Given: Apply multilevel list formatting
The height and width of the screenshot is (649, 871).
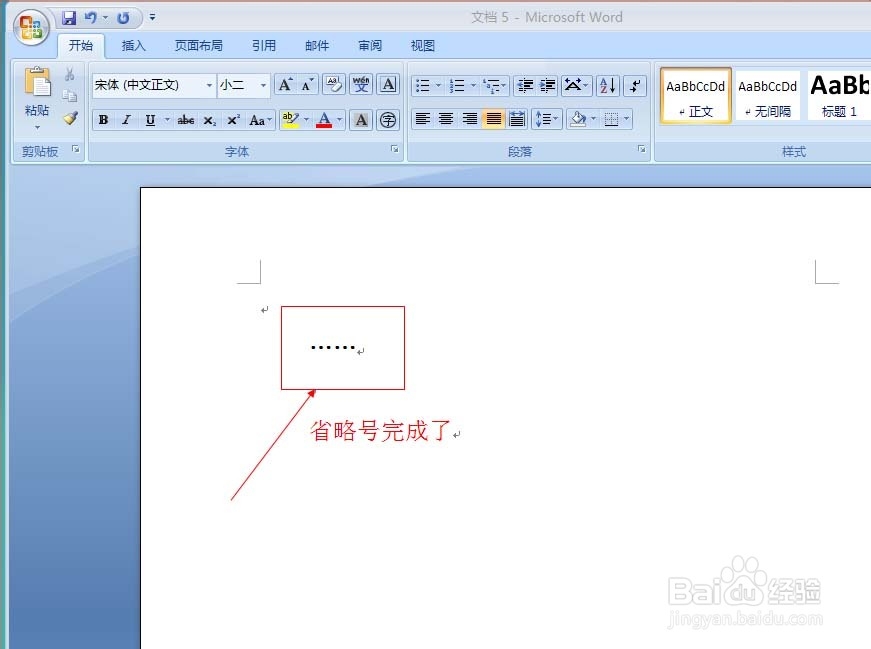Looking at the screenshot, I should point(494,85).
